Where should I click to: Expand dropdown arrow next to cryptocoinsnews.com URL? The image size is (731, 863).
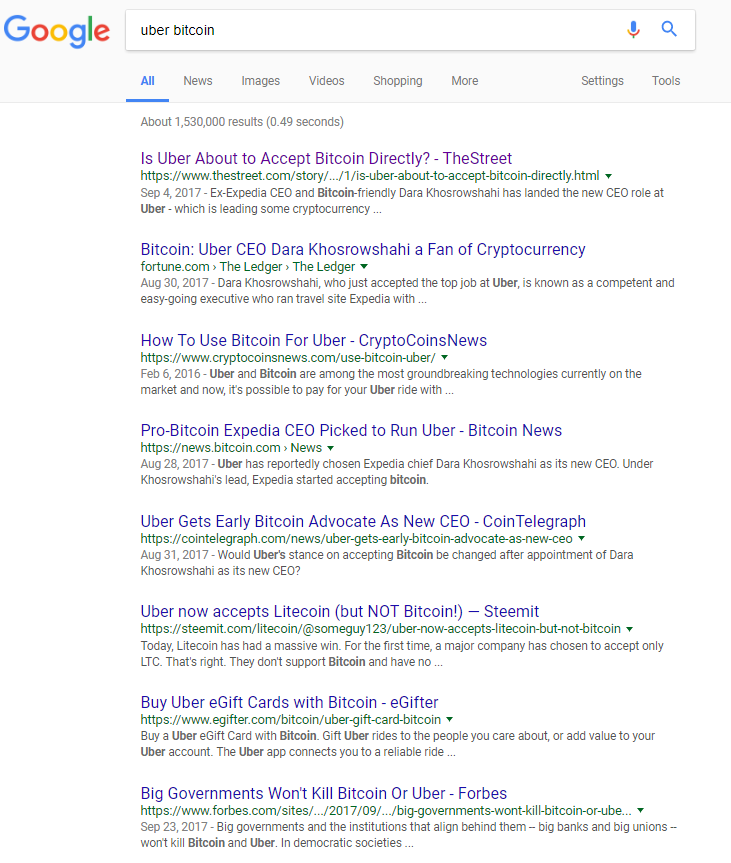444,358
